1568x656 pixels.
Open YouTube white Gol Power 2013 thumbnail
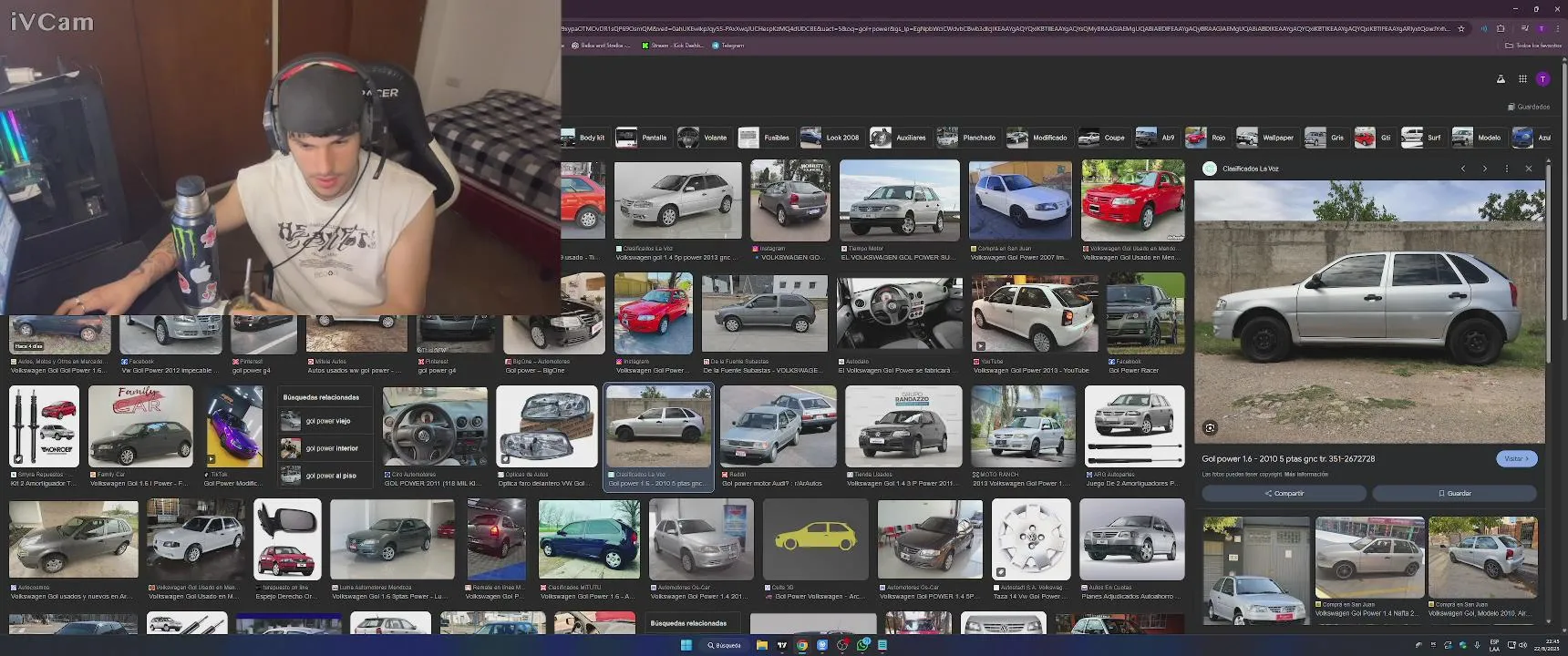point(1035,314)
